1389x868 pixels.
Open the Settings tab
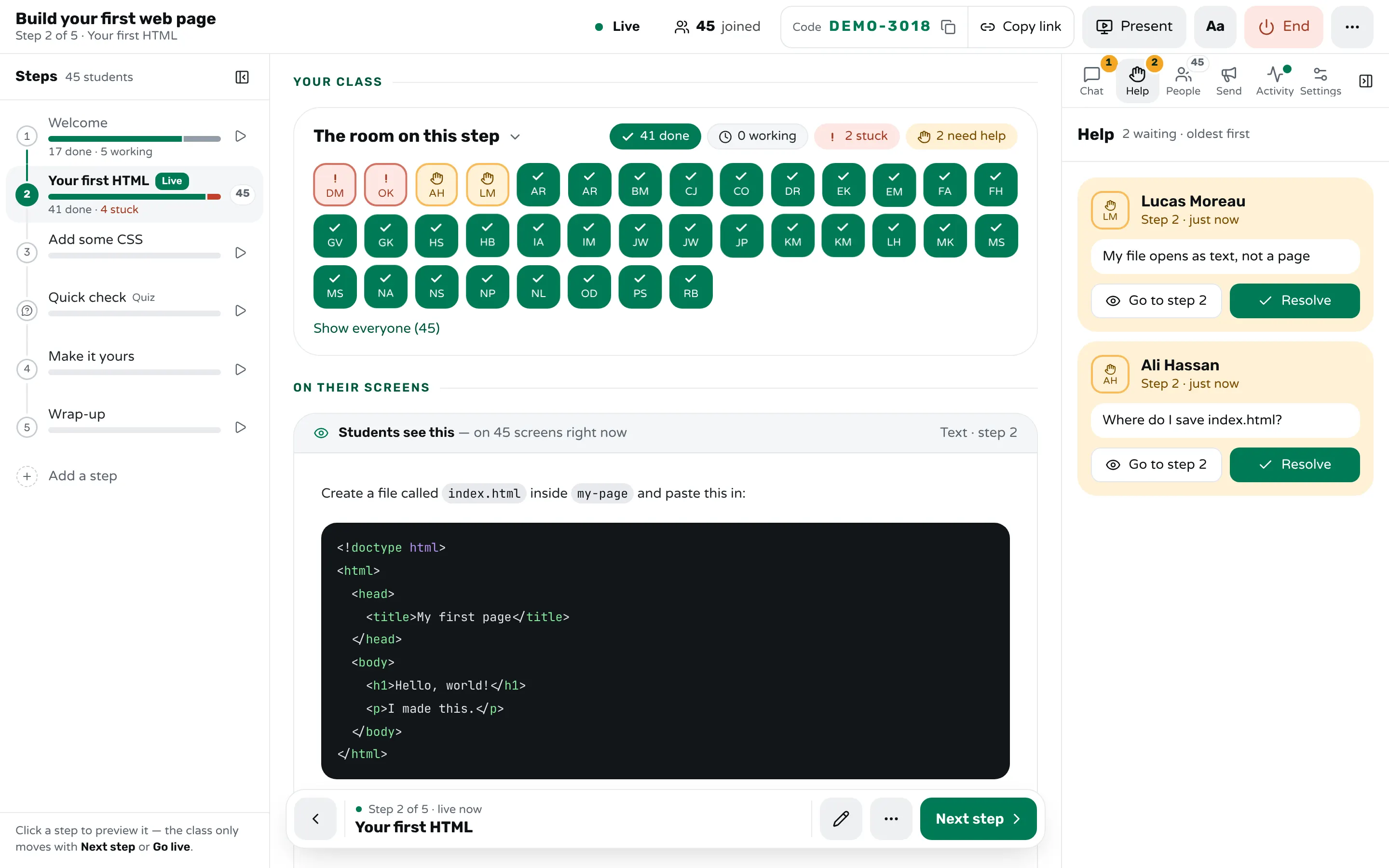point(1320,81)
